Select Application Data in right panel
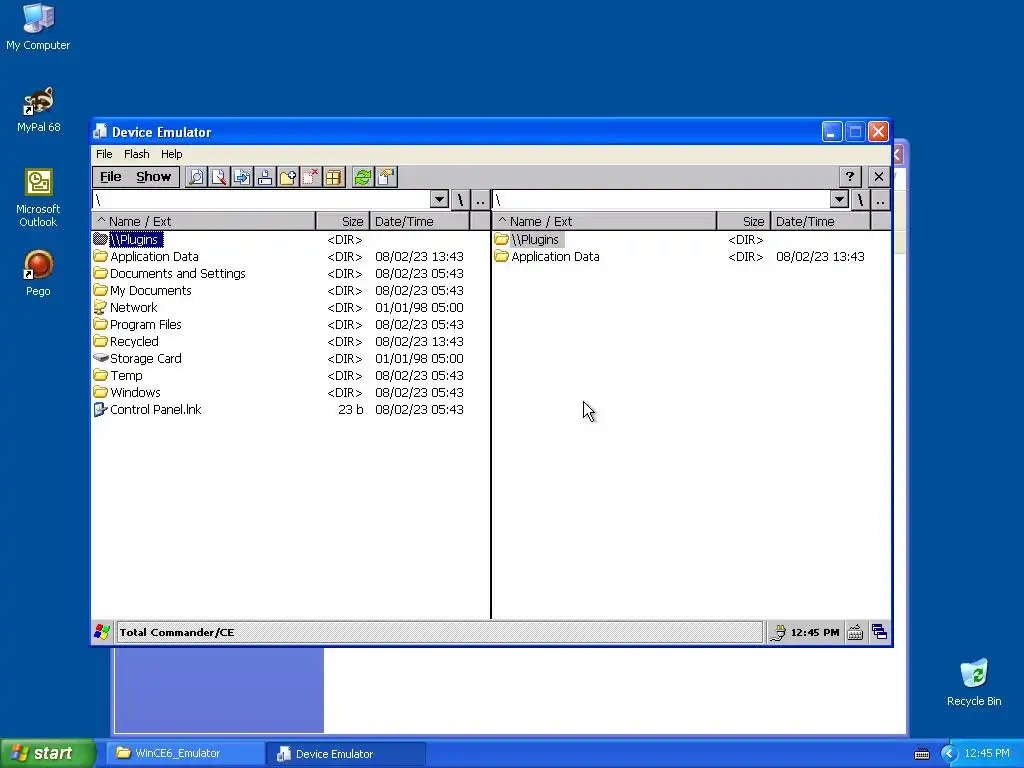Viewport: 1024px width, 768px height. tap(555, 257)
